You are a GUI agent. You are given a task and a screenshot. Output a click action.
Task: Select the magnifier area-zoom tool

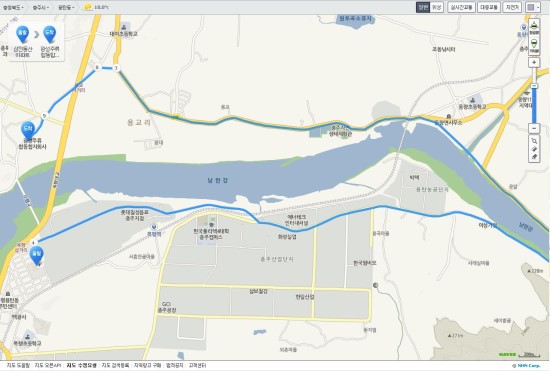(x=534, y=141)
